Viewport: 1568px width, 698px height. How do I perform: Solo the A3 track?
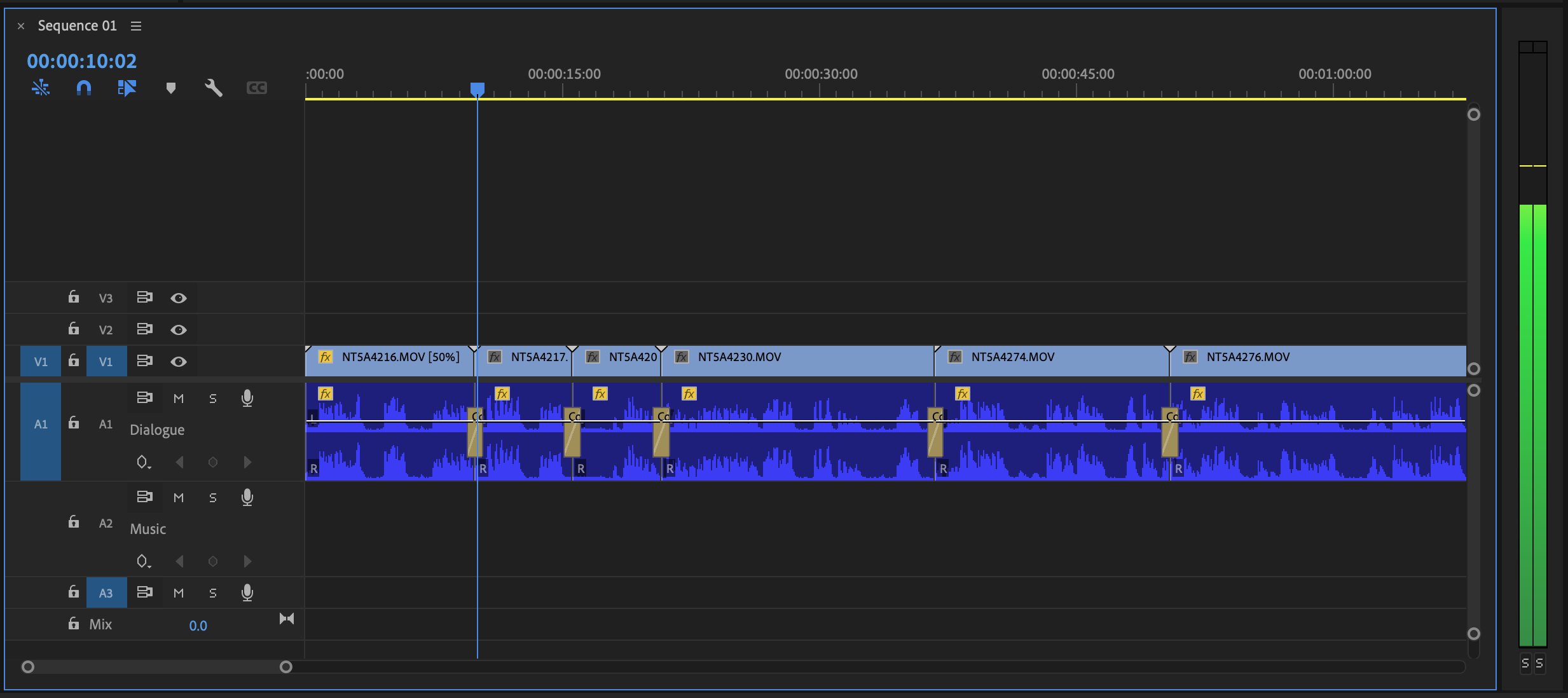point(213,593)
